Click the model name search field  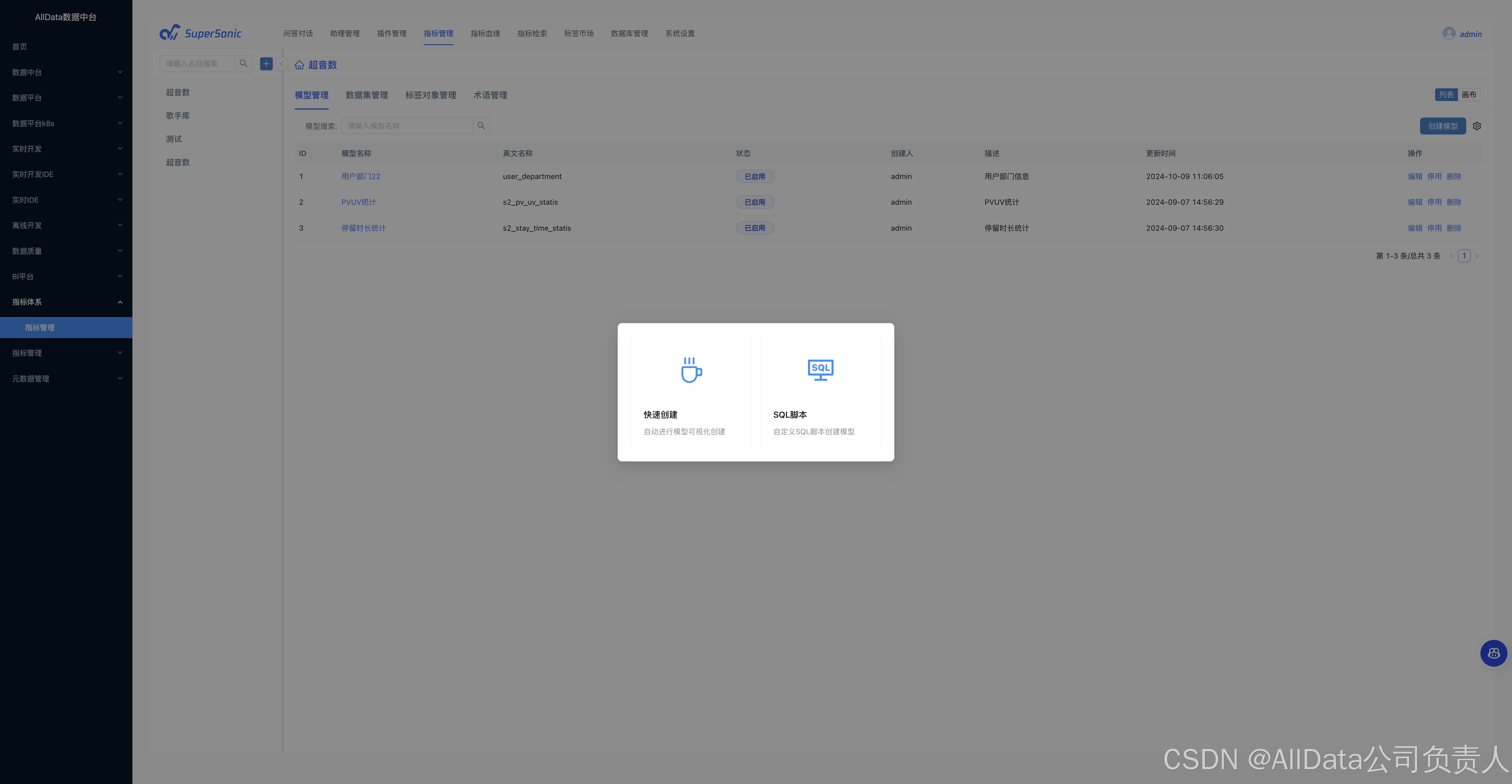[x=407, y=126]
